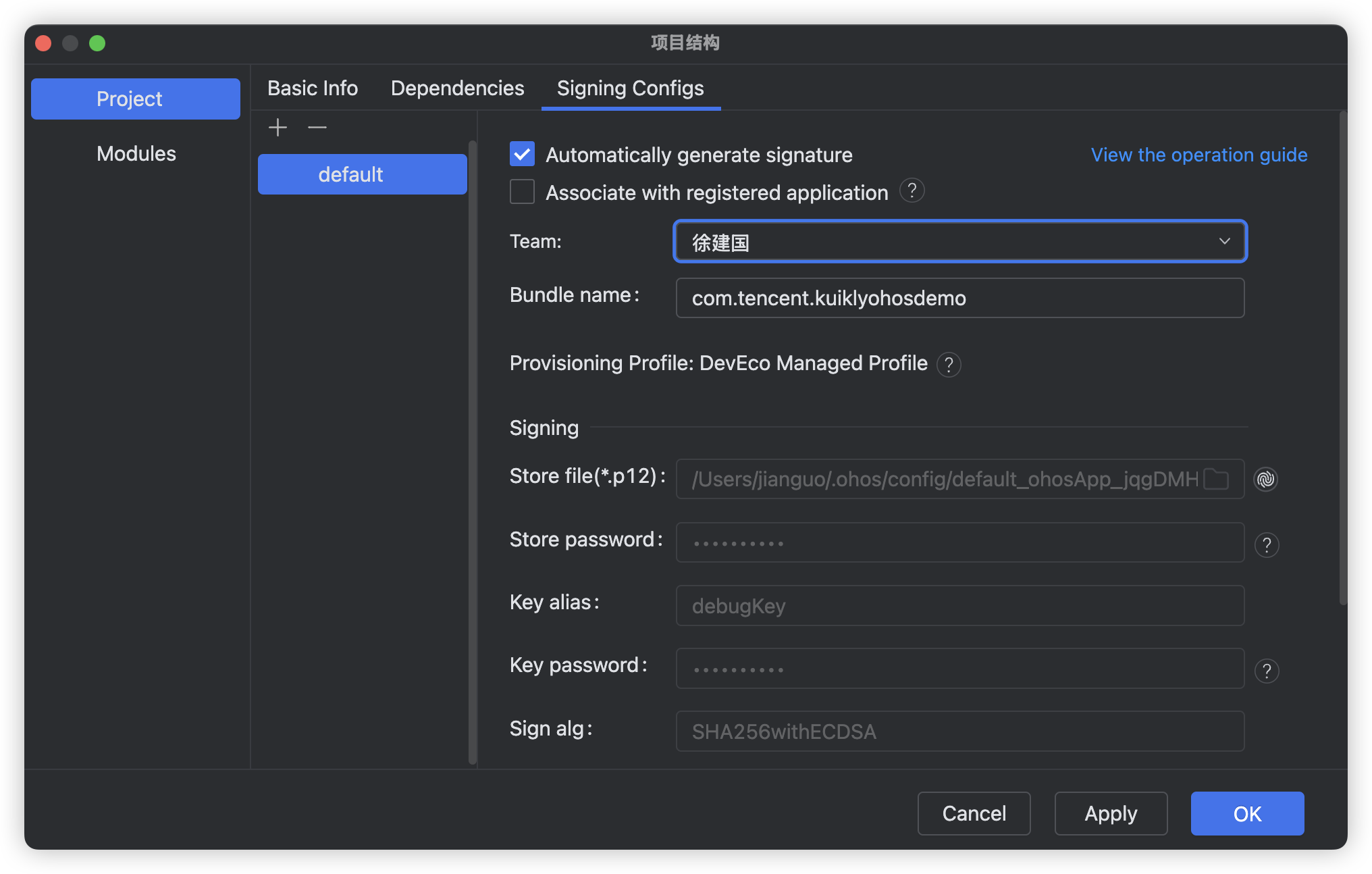Click help icon beside Associate with registered application
Viewport: 1372px width, 874px height.
(x=912, y=191)
